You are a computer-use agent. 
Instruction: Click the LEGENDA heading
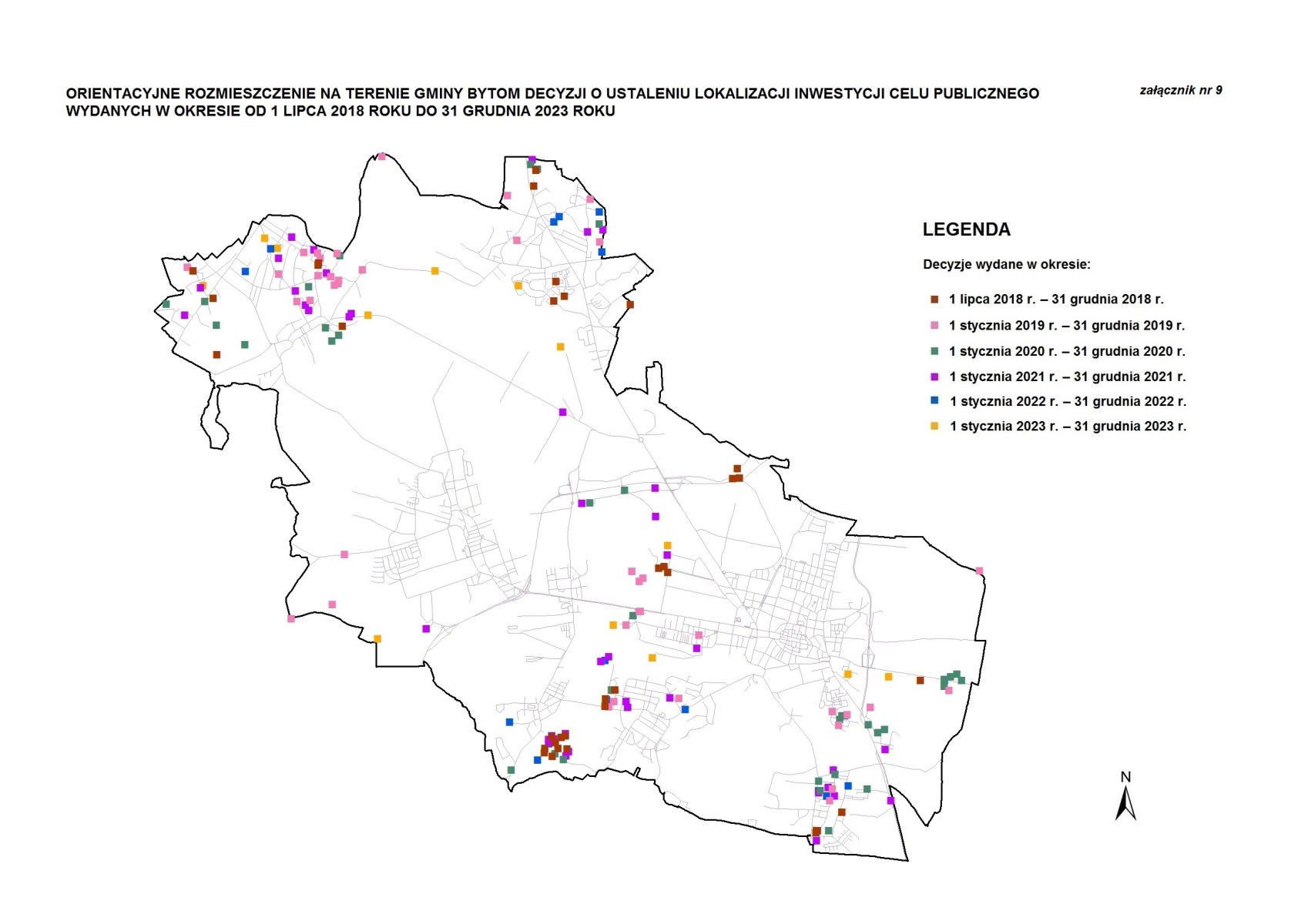[x=966, y=229]
